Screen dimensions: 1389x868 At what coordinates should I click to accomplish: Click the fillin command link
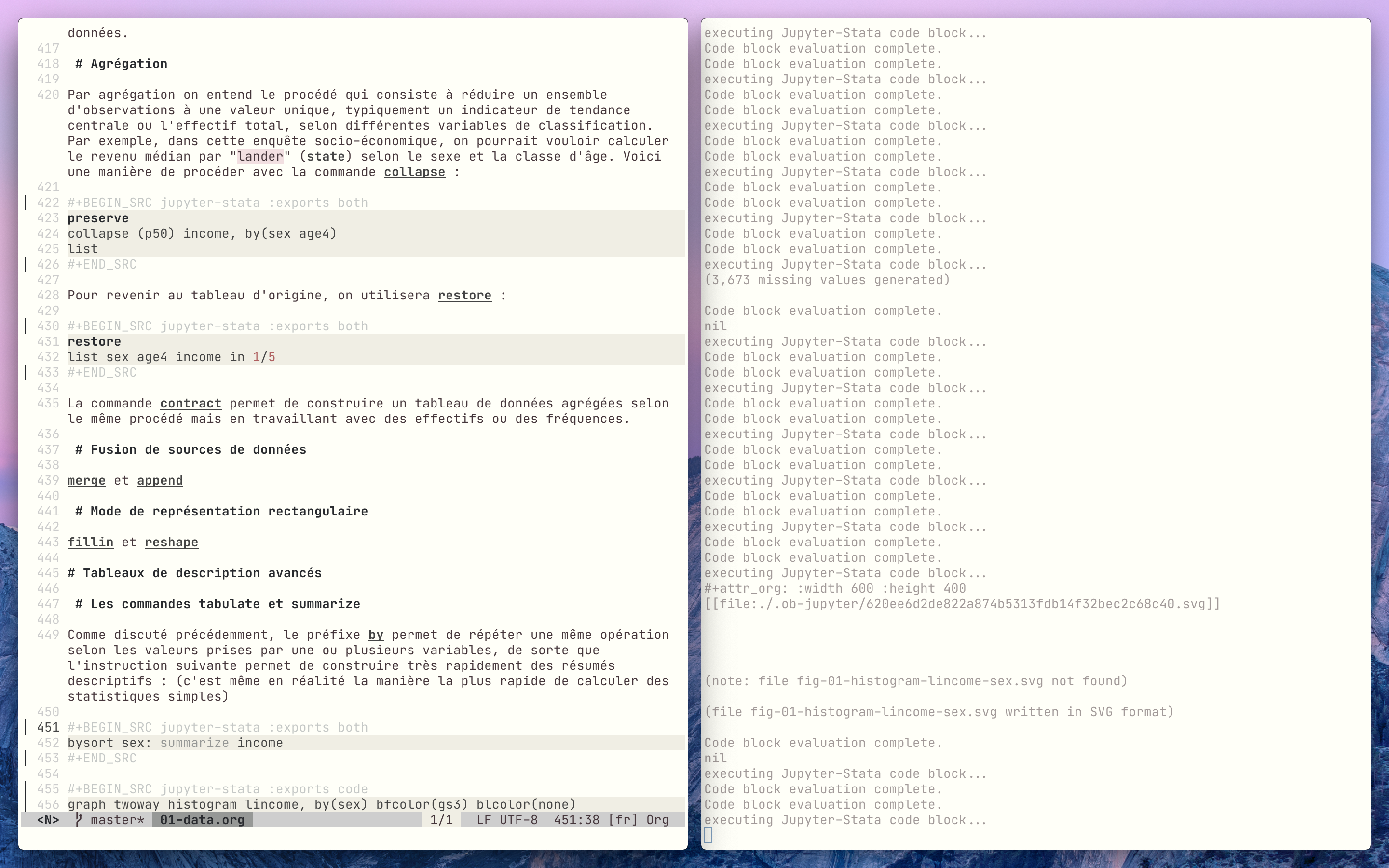pos(90,542)
